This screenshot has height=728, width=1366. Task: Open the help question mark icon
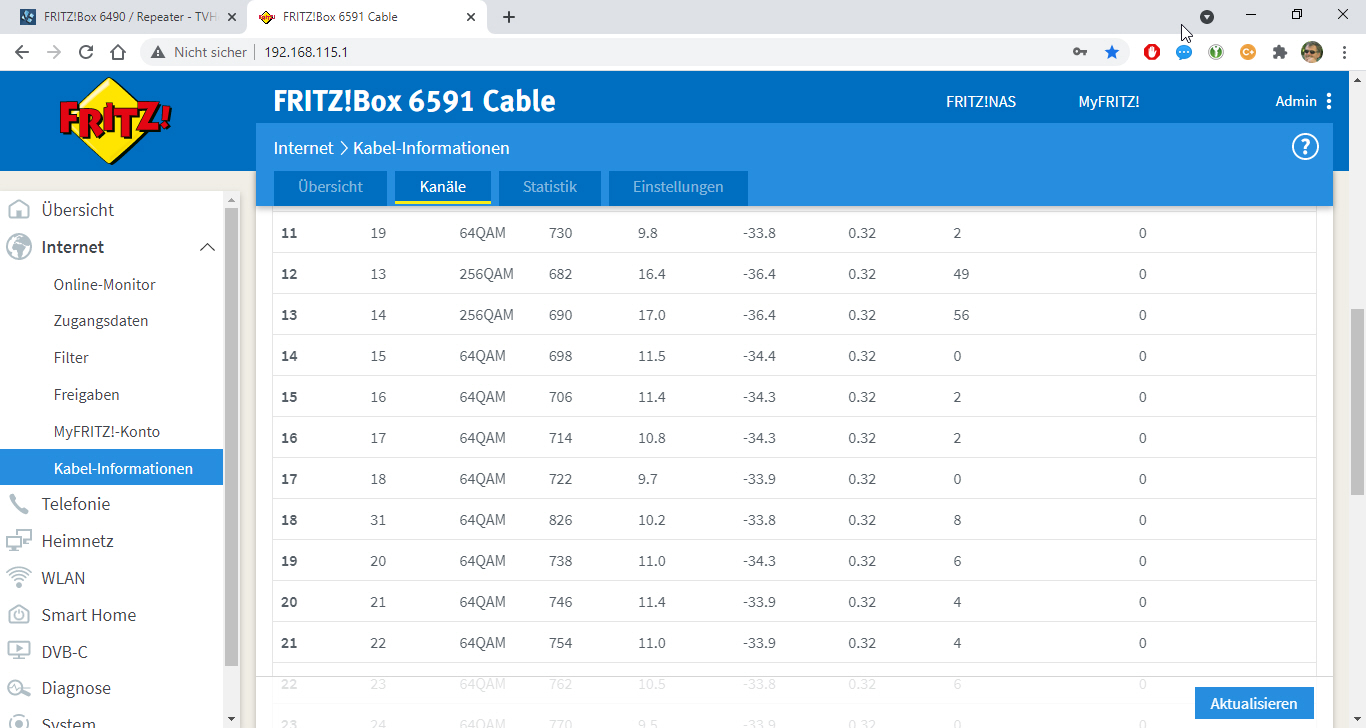(x=1305, y=148)
